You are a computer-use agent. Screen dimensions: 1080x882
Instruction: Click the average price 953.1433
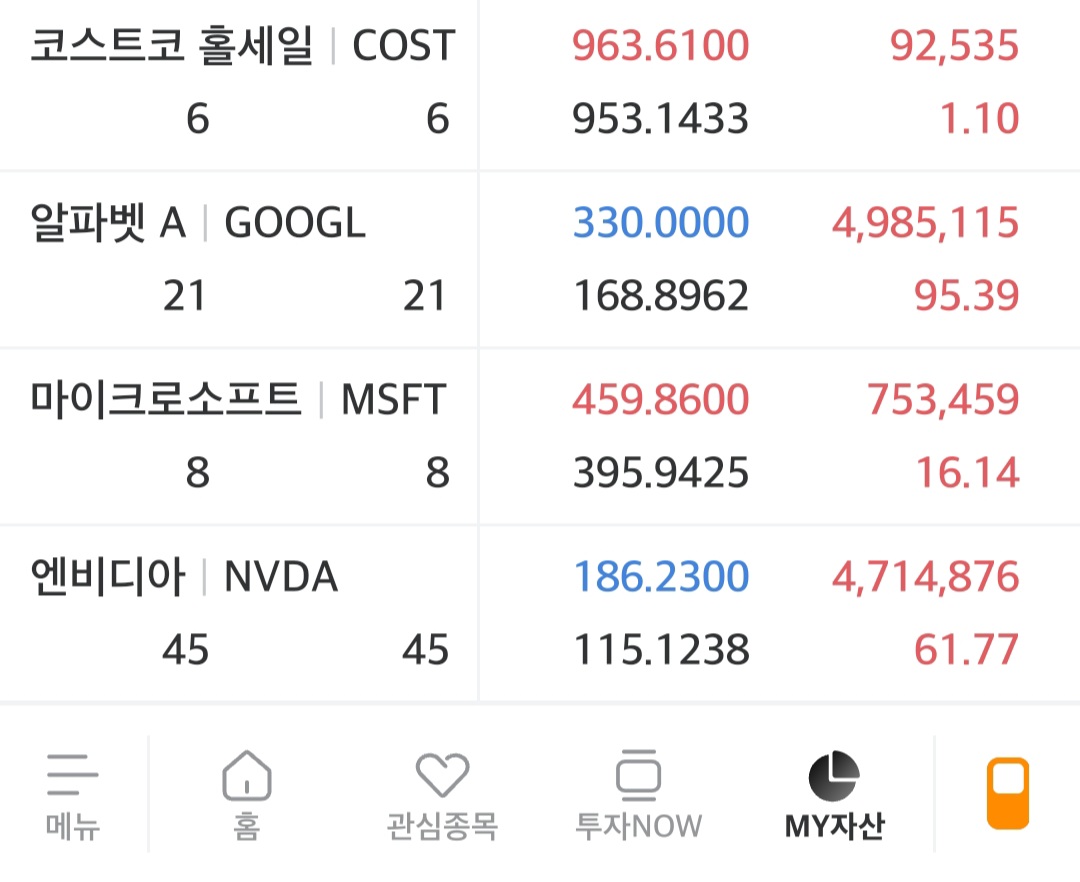pos(661,118)
